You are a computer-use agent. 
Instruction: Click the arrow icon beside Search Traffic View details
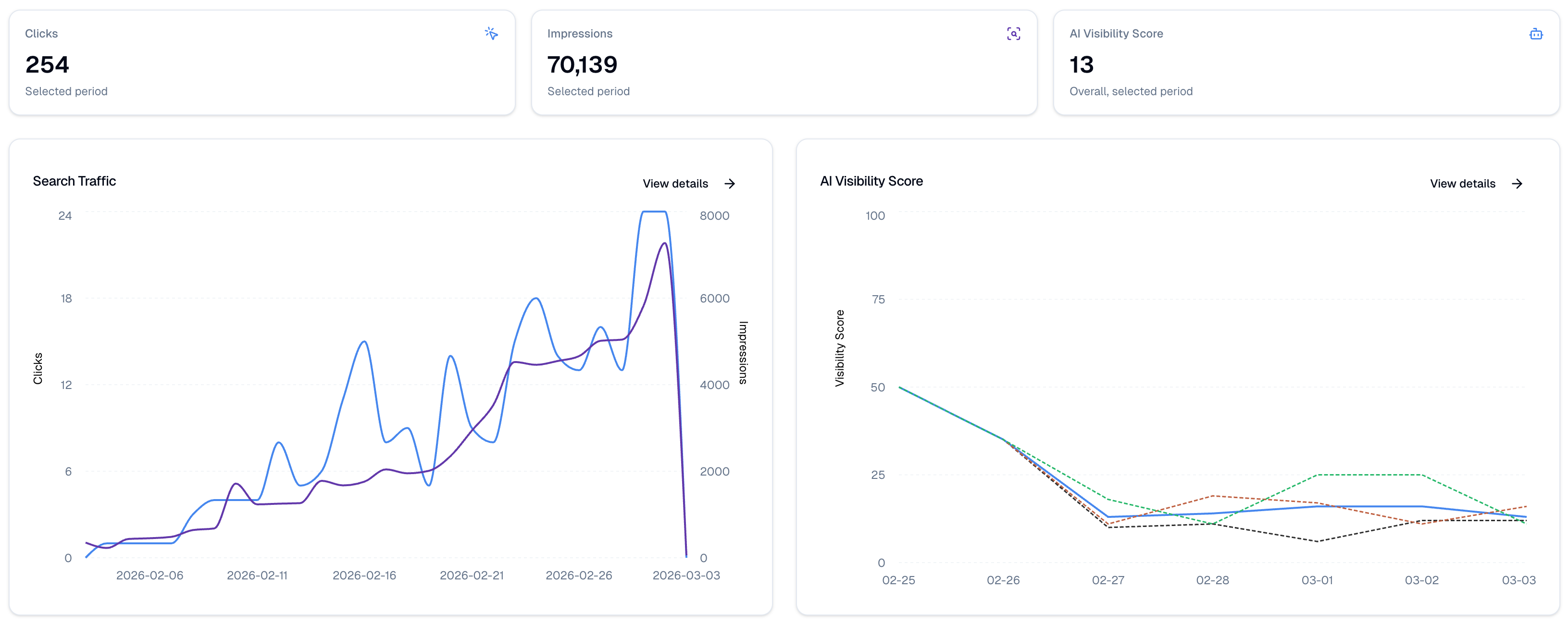(730, 183)
